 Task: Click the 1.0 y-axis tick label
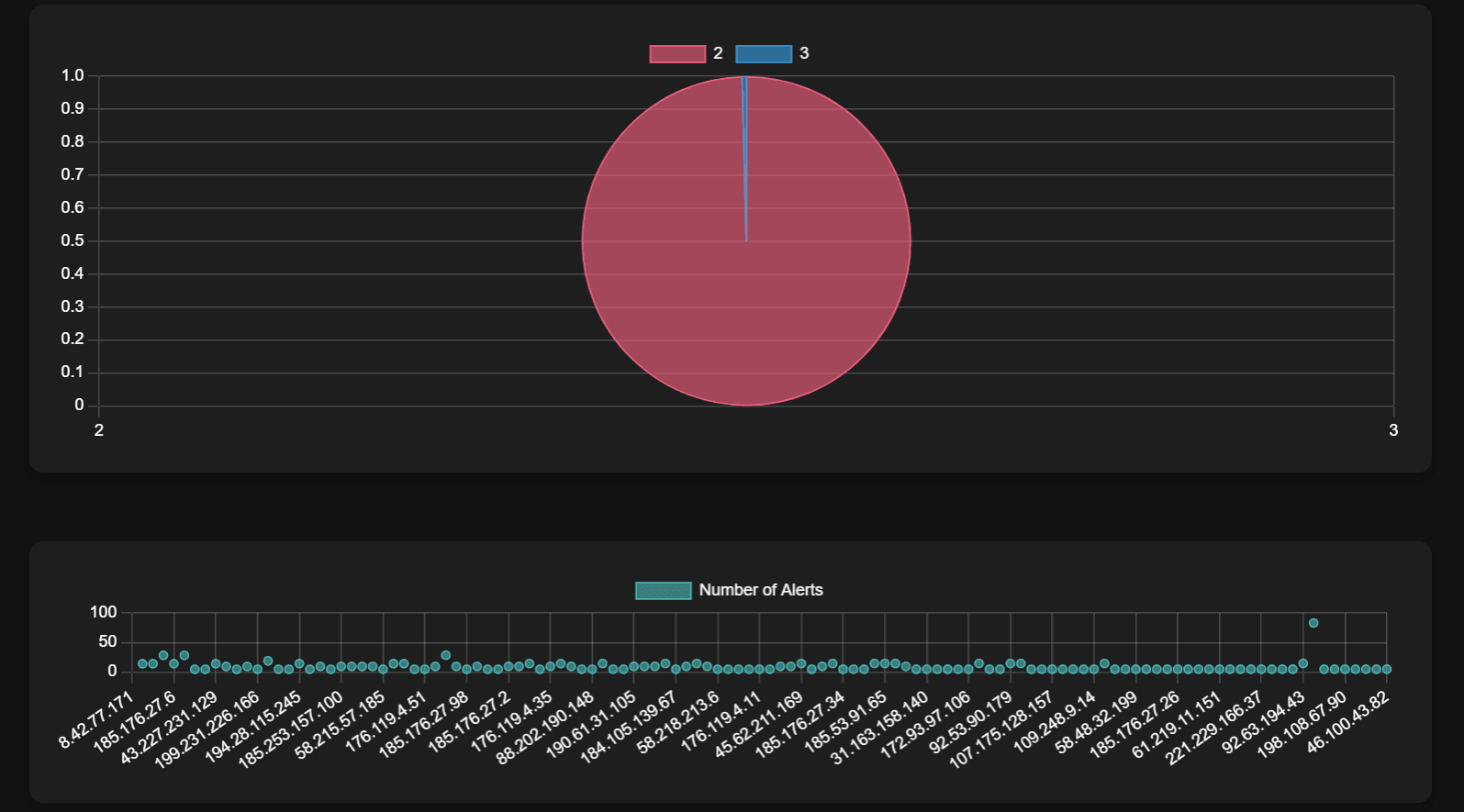pos(73,76)
